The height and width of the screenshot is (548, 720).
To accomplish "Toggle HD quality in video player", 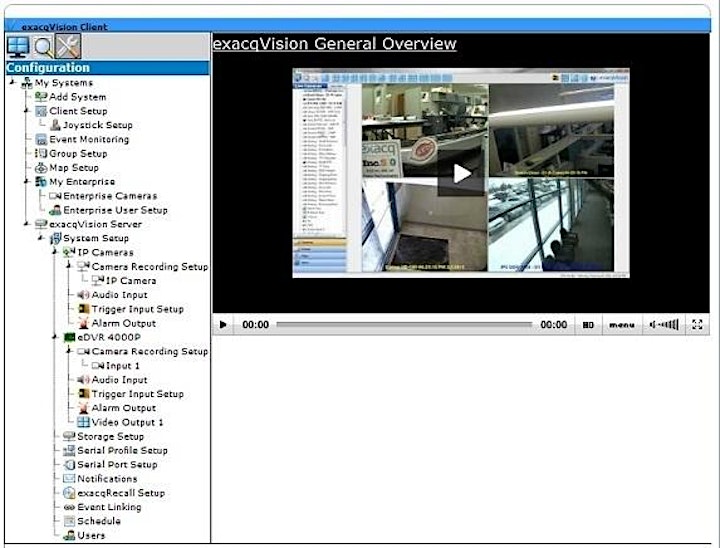I will pyautogui.click(x=588, y=325).
